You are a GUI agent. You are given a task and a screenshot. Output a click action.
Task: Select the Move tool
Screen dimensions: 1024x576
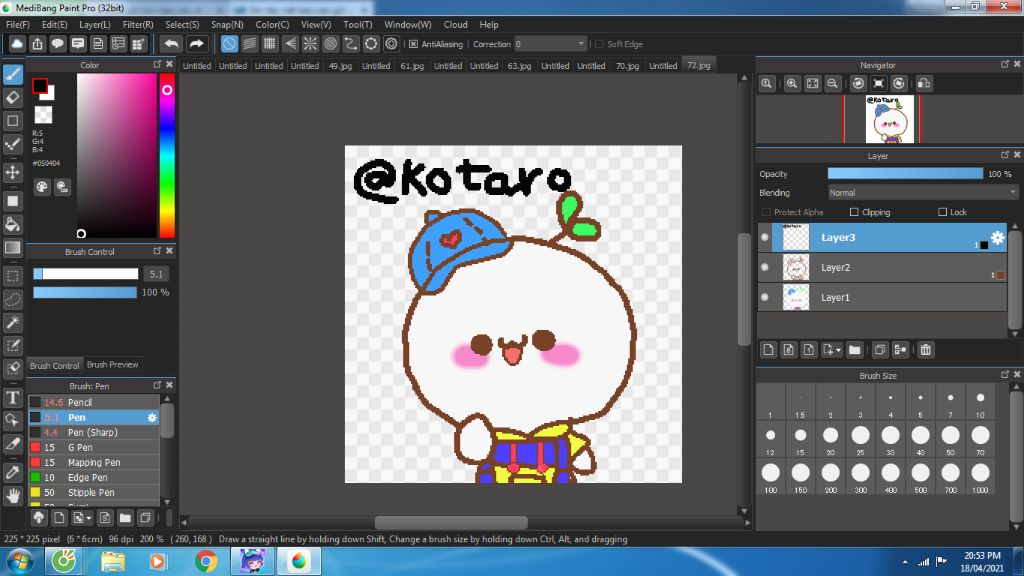click(x=12, y=172)
